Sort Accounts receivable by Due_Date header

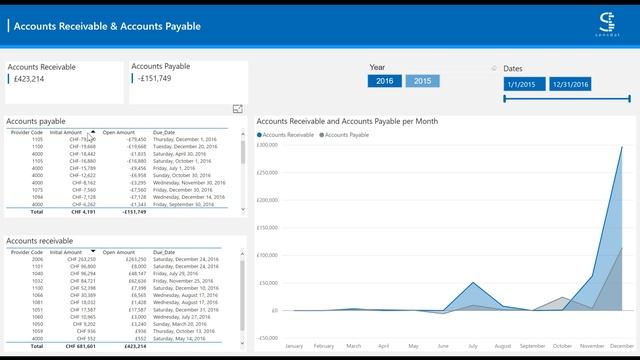[164, 252]
